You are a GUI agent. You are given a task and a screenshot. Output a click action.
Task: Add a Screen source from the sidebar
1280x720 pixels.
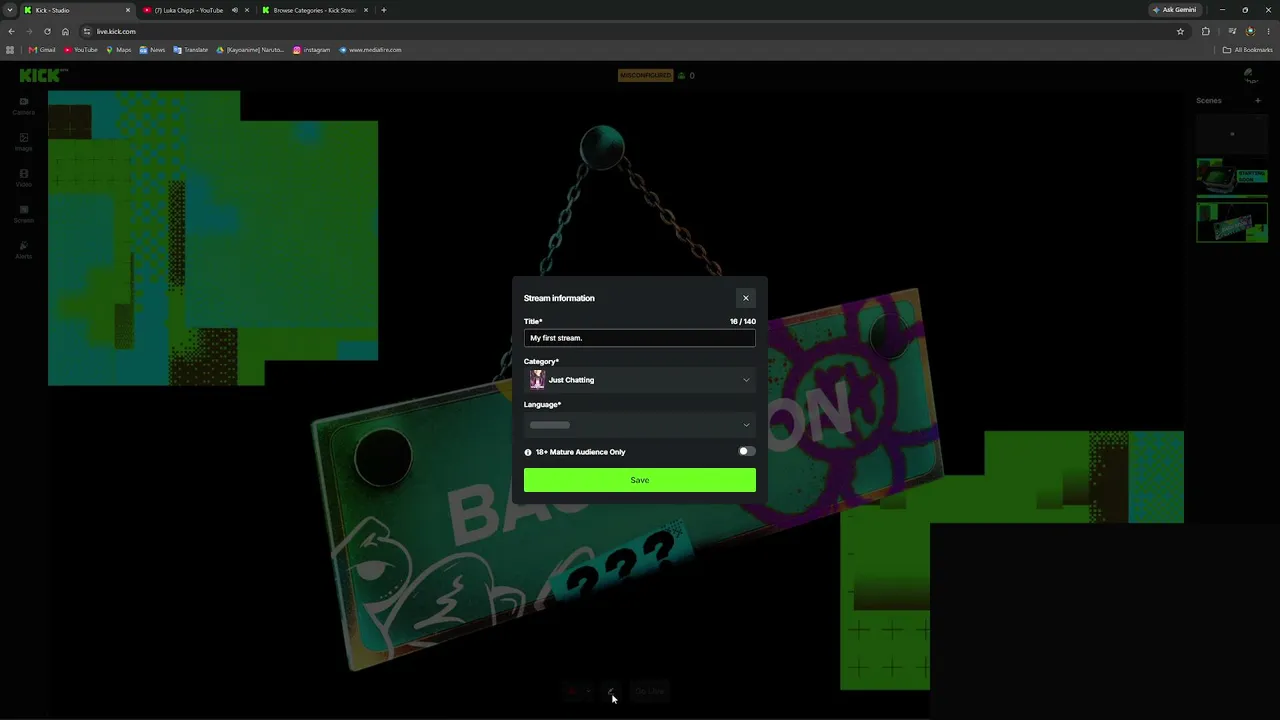tap(24, 214)
